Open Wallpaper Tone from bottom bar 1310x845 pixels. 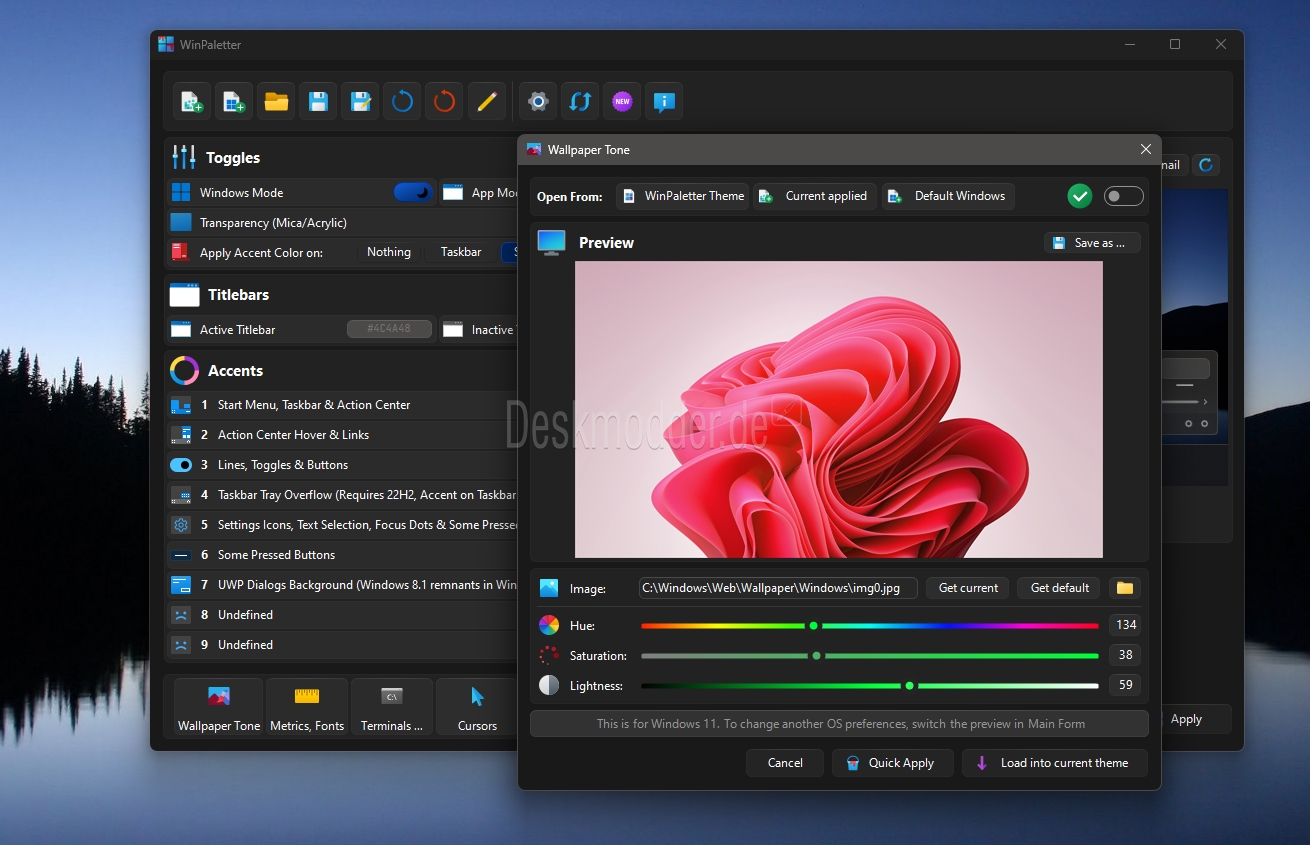(x=219, y=707)
